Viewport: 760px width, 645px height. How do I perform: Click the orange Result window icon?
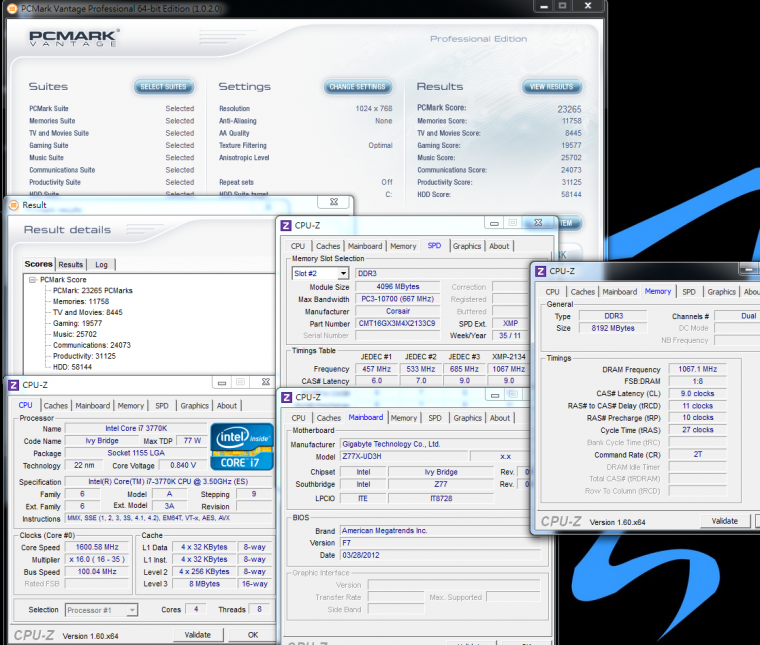click(14, 205)
